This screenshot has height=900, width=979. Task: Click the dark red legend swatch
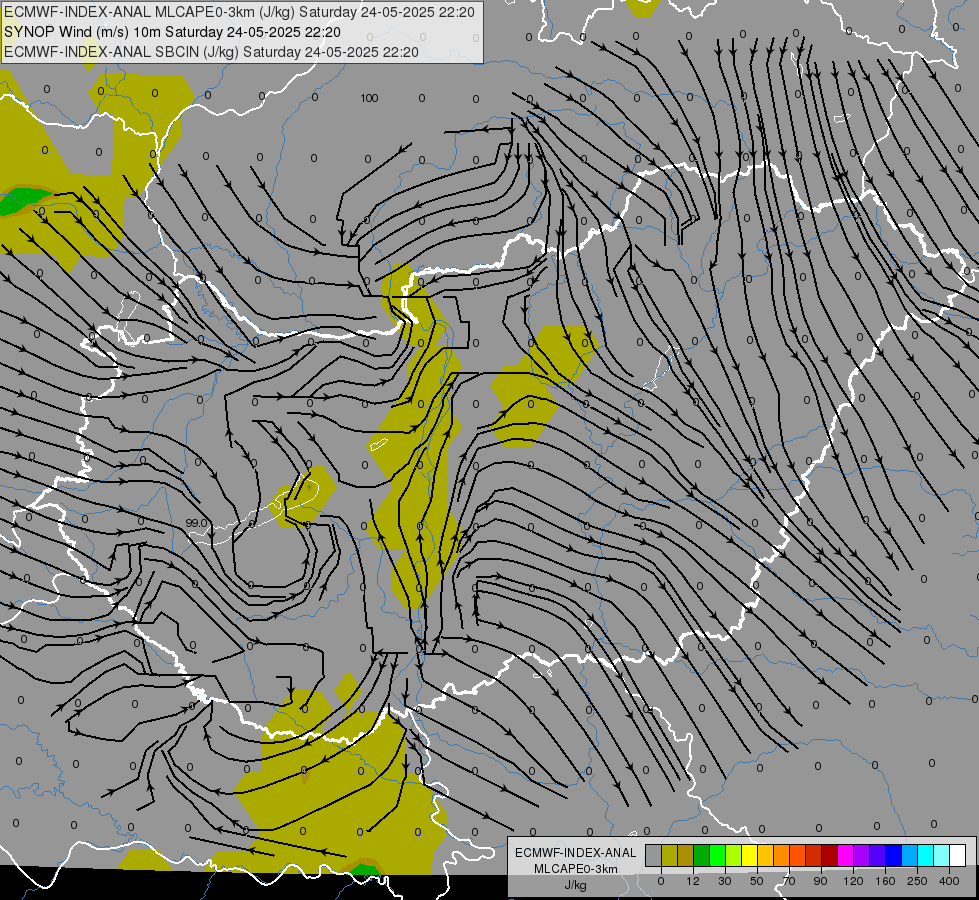click(x=829, y=856)
